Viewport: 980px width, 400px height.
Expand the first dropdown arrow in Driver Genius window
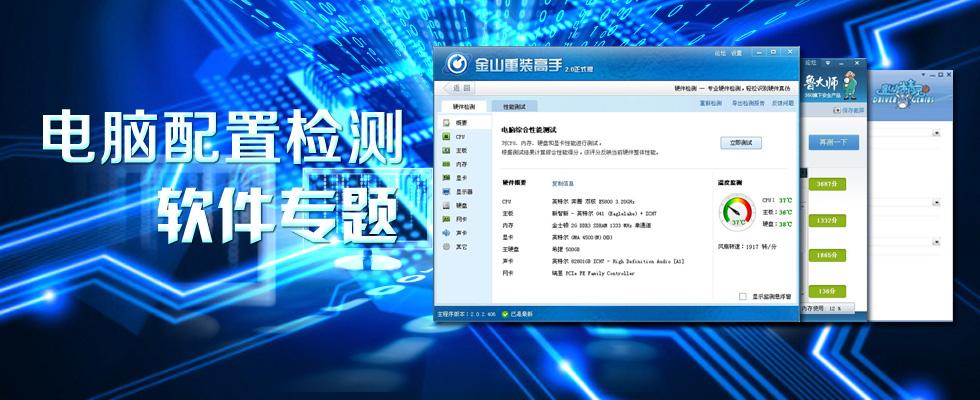[936, 133]
